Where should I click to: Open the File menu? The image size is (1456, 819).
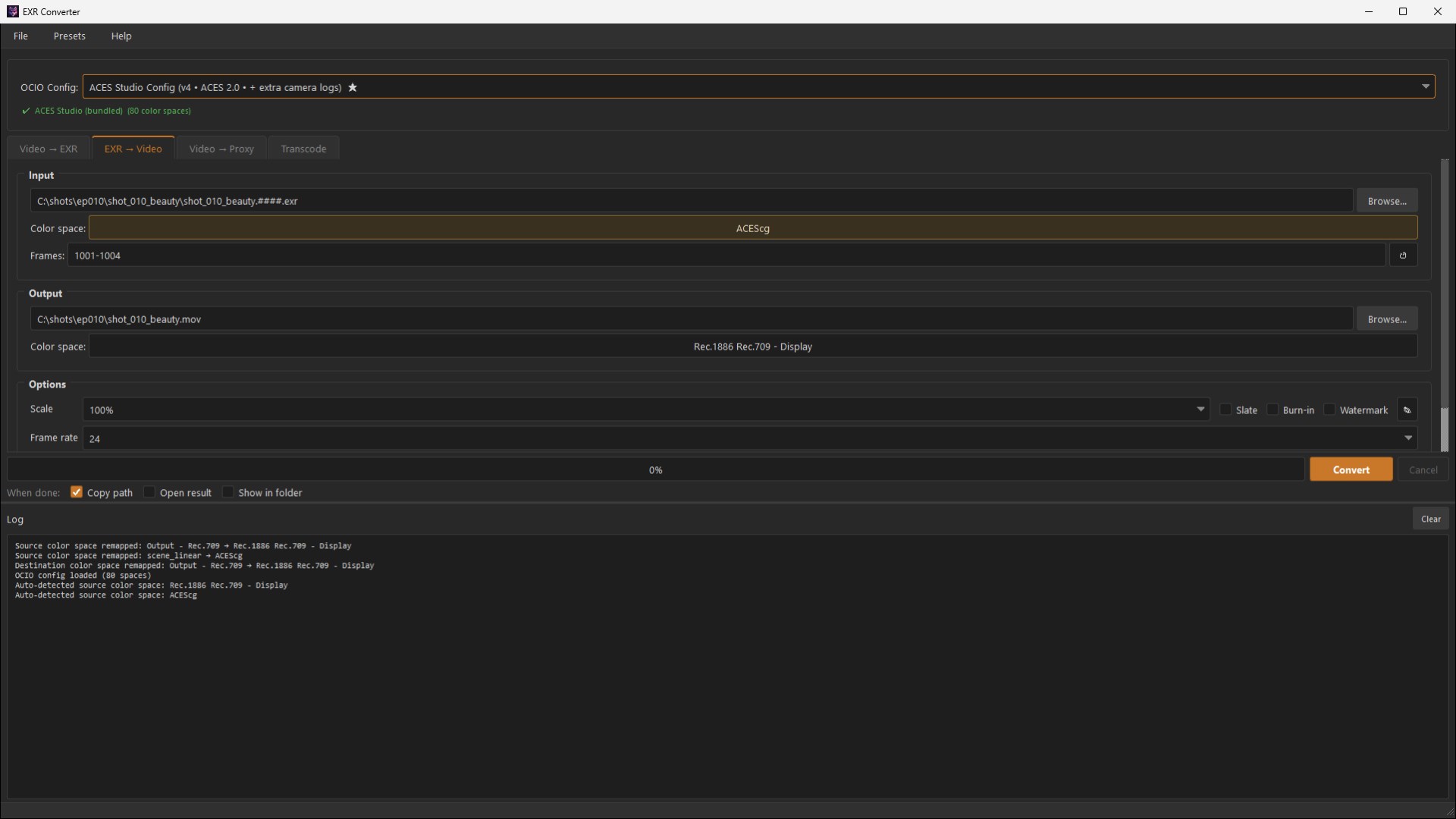(20, 36)
